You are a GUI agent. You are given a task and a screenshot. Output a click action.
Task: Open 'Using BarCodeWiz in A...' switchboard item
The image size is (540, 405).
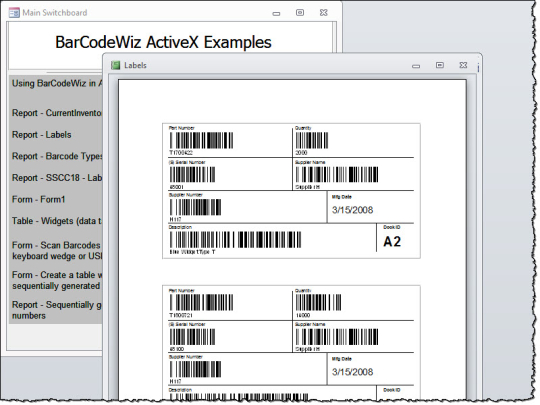pos(57,83)
